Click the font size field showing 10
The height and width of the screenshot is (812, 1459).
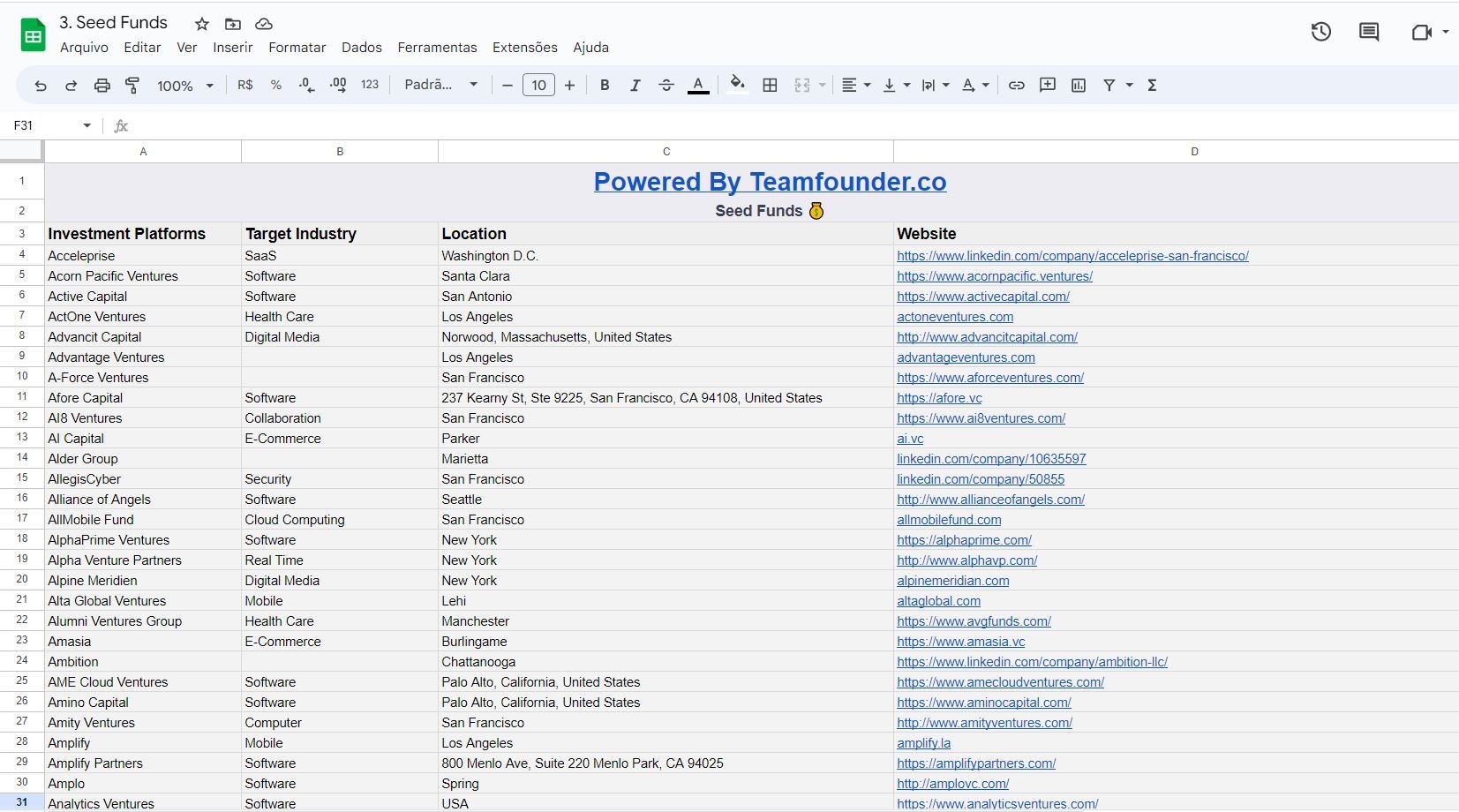click(x=538, y=86)
